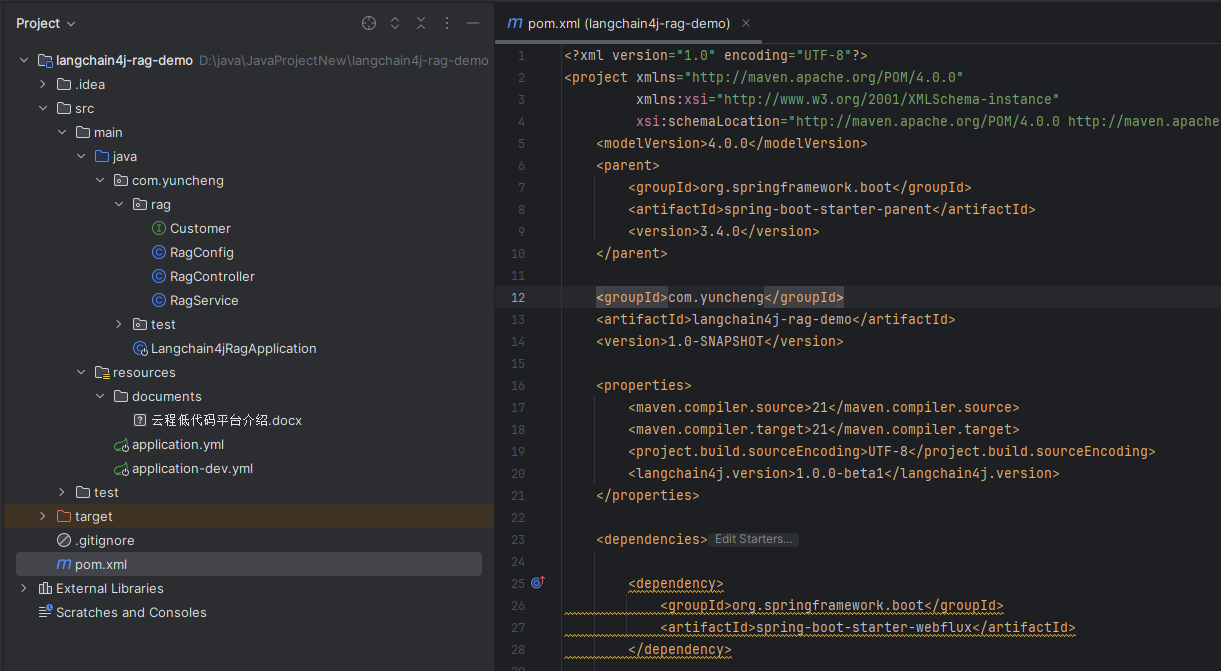
Task: Select 云程低代码平台介绍.docx file
Action: pos(226,420)
